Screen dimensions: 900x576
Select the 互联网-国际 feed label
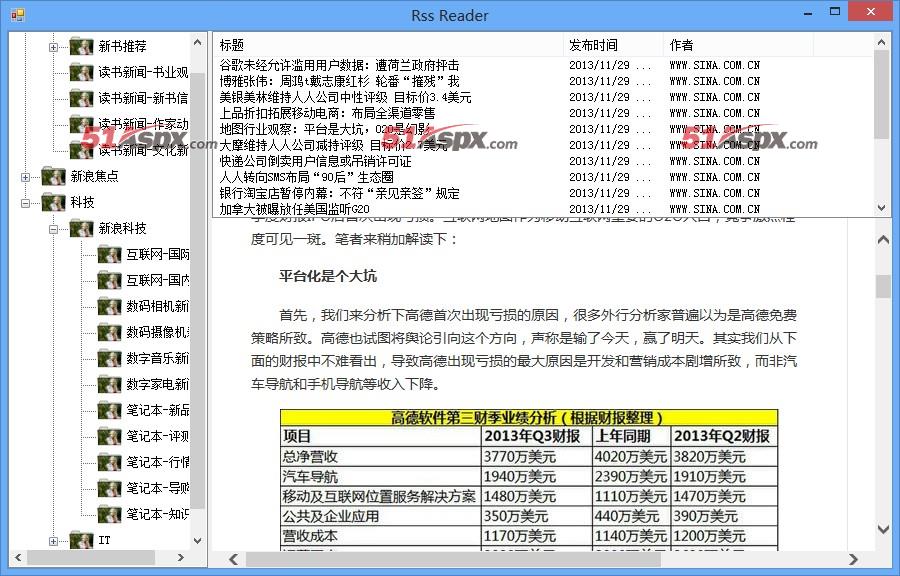157,254
